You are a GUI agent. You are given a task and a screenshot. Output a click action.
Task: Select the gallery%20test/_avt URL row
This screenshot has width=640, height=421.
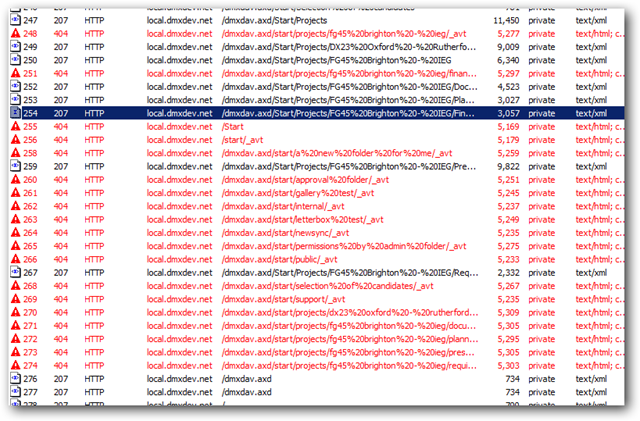[x=298, y=193]
